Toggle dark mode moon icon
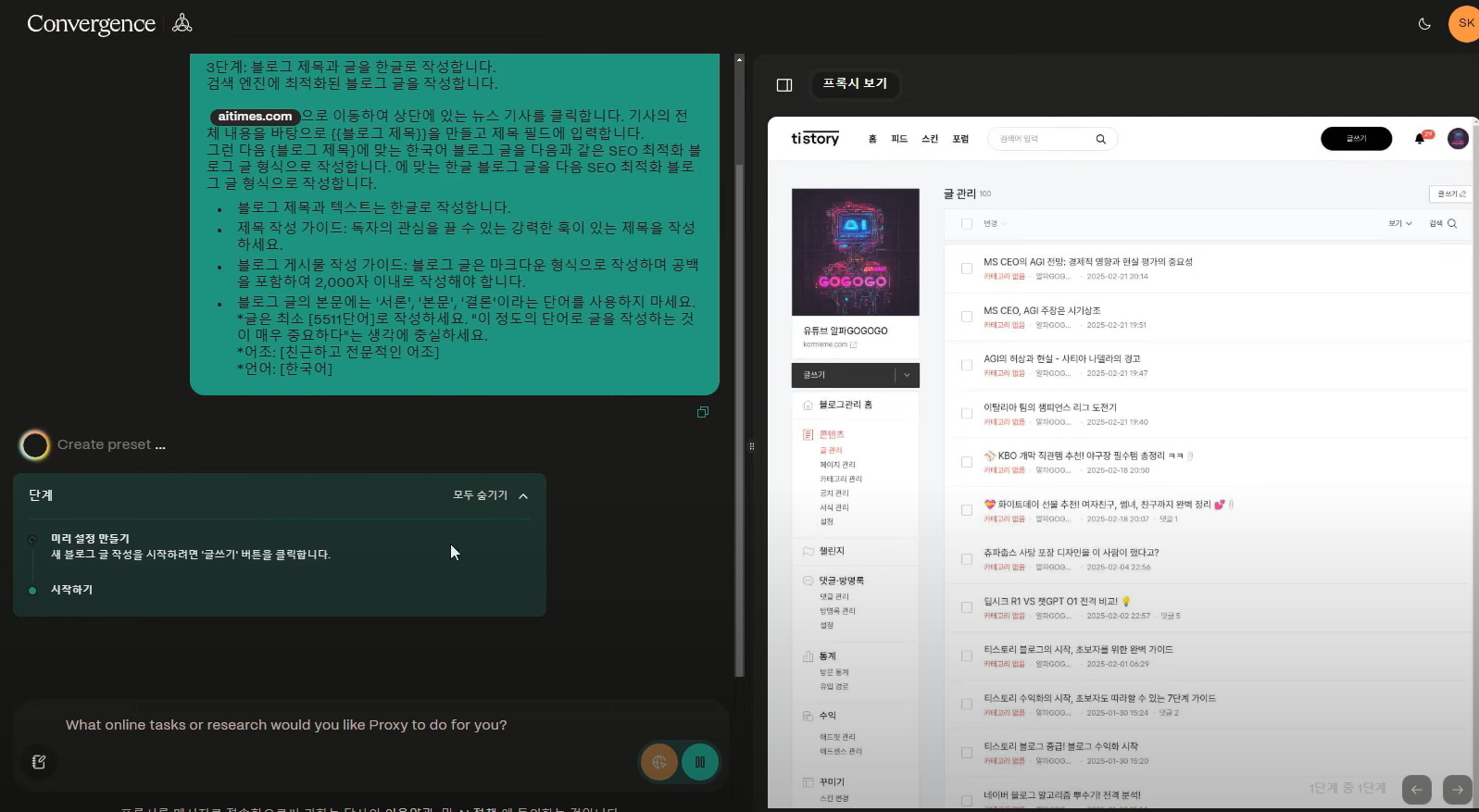Image resolution: width=1479 pixels, height=812 pixels. click(x=1424, y=24)
